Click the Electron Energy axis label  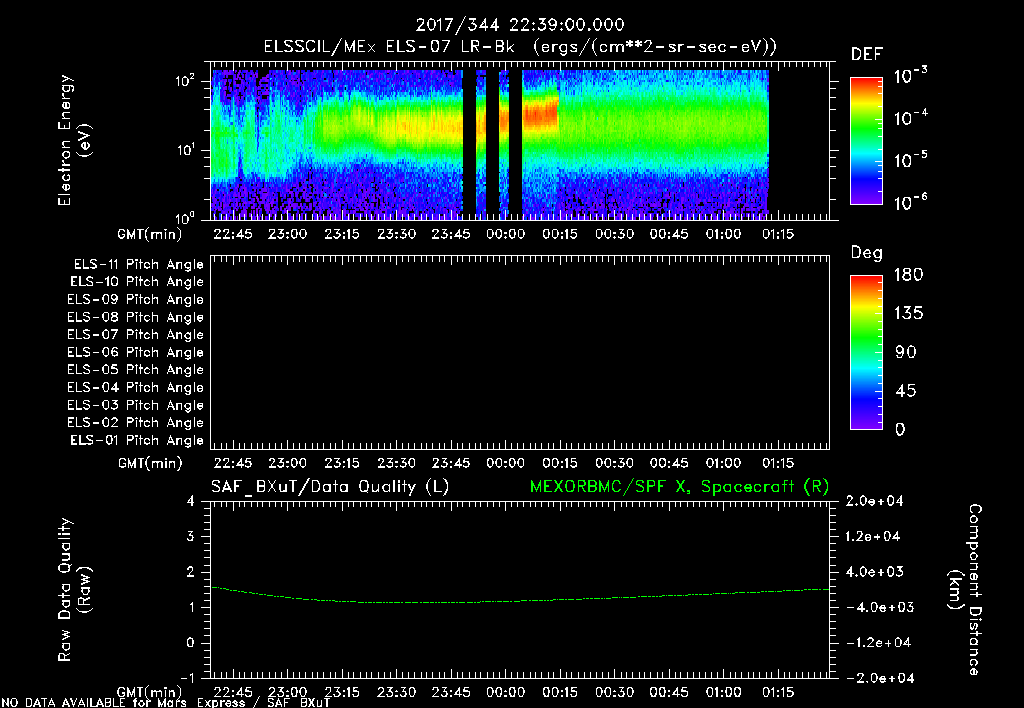(x=74, y=140)
